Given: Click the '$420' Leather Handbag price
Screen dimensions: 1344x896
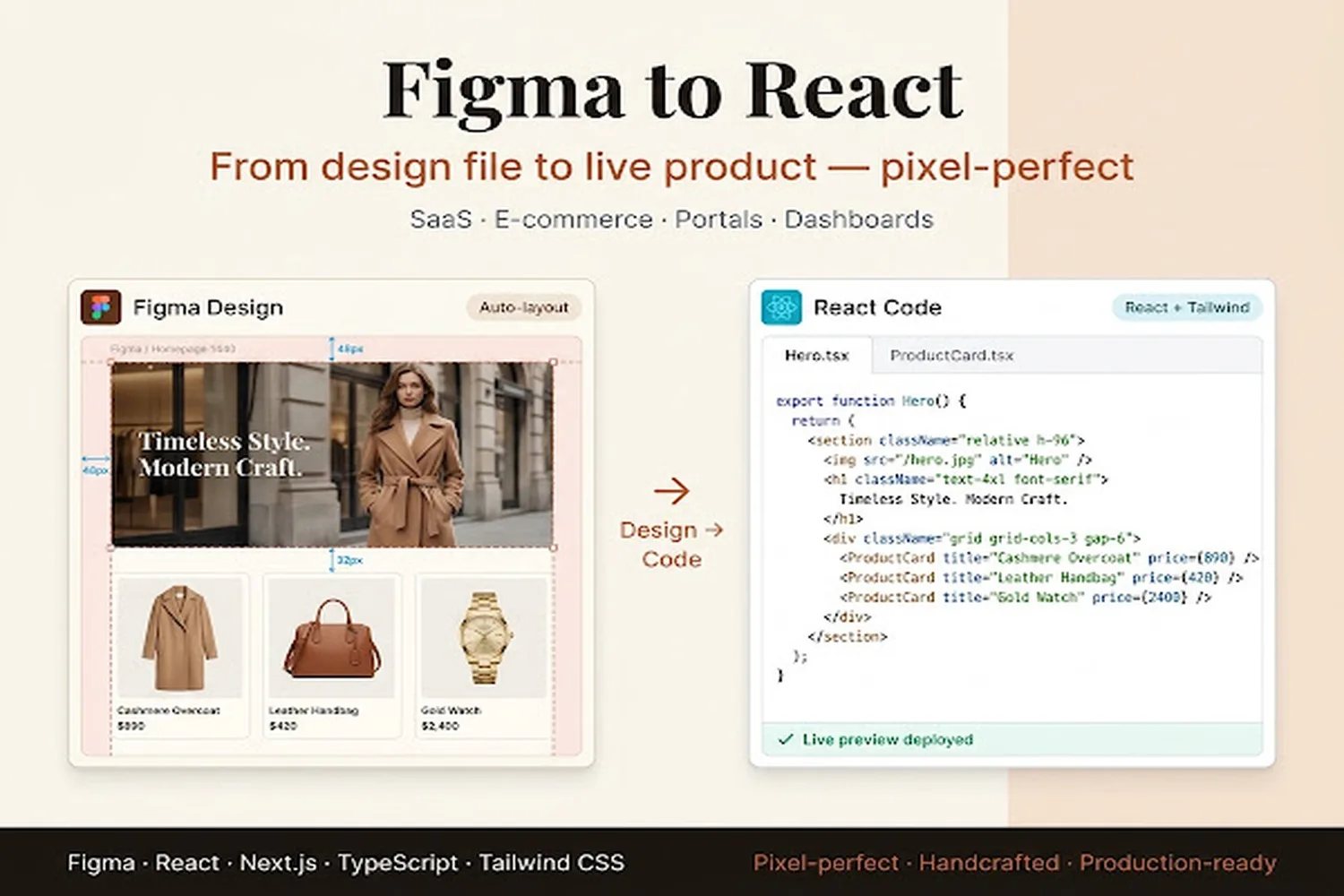Looking at the screenshot, I should [283, 726].
